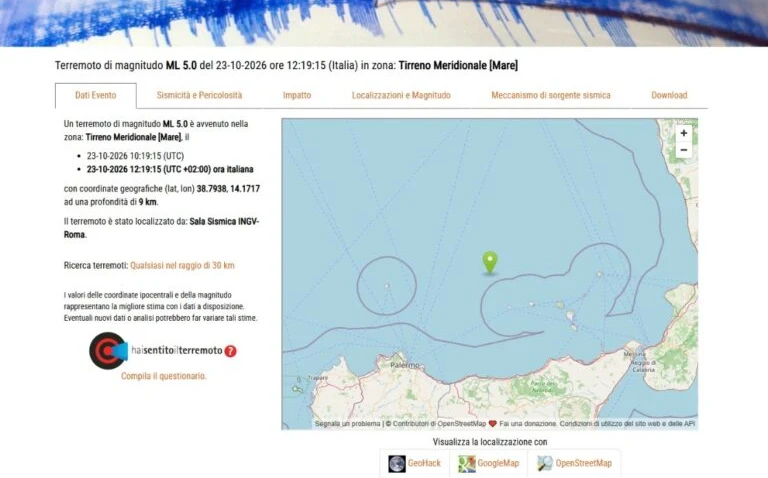Click the OpenStreetMap magnifier icon

coord(544,463)
